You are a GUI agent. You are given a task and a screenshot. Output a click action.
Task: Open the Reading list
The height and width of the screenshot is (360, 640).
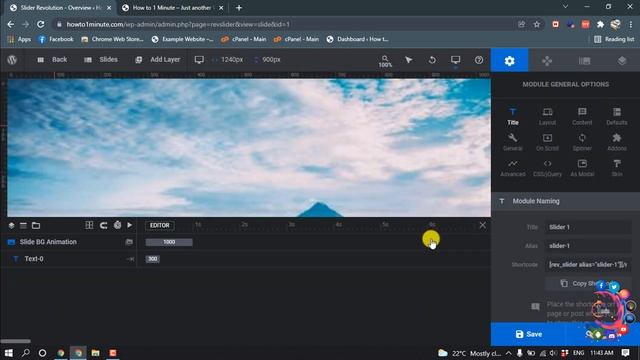click(614, 39)
